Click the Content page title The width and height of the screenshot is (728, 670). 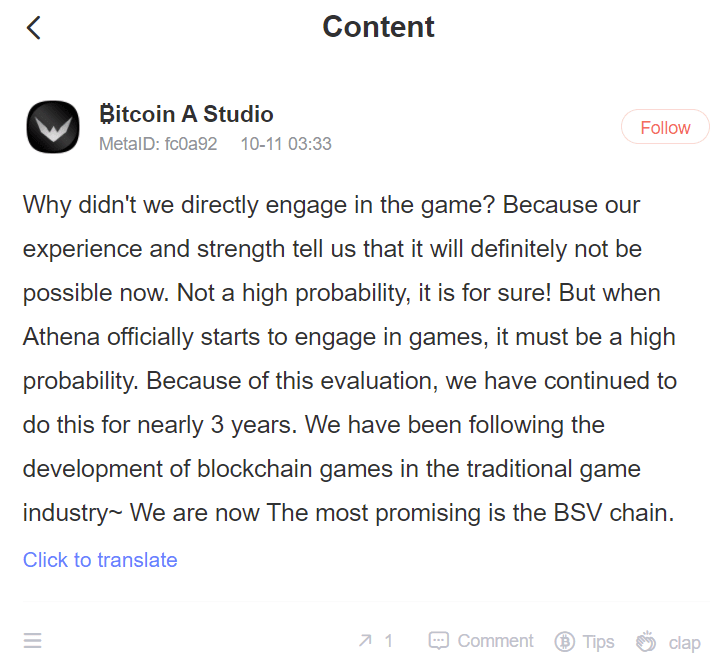click(378, 27)
